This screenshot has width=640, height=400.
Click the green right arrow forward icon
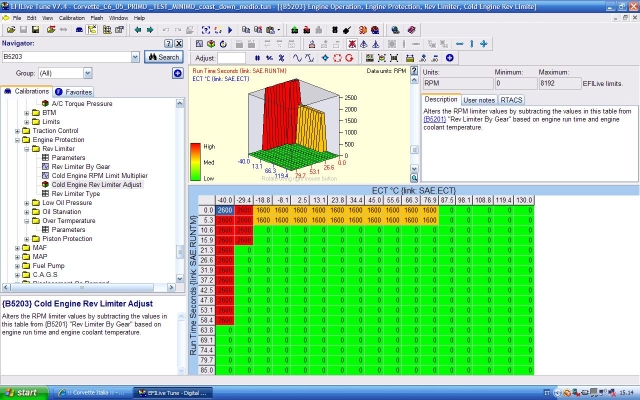point(150,30)
